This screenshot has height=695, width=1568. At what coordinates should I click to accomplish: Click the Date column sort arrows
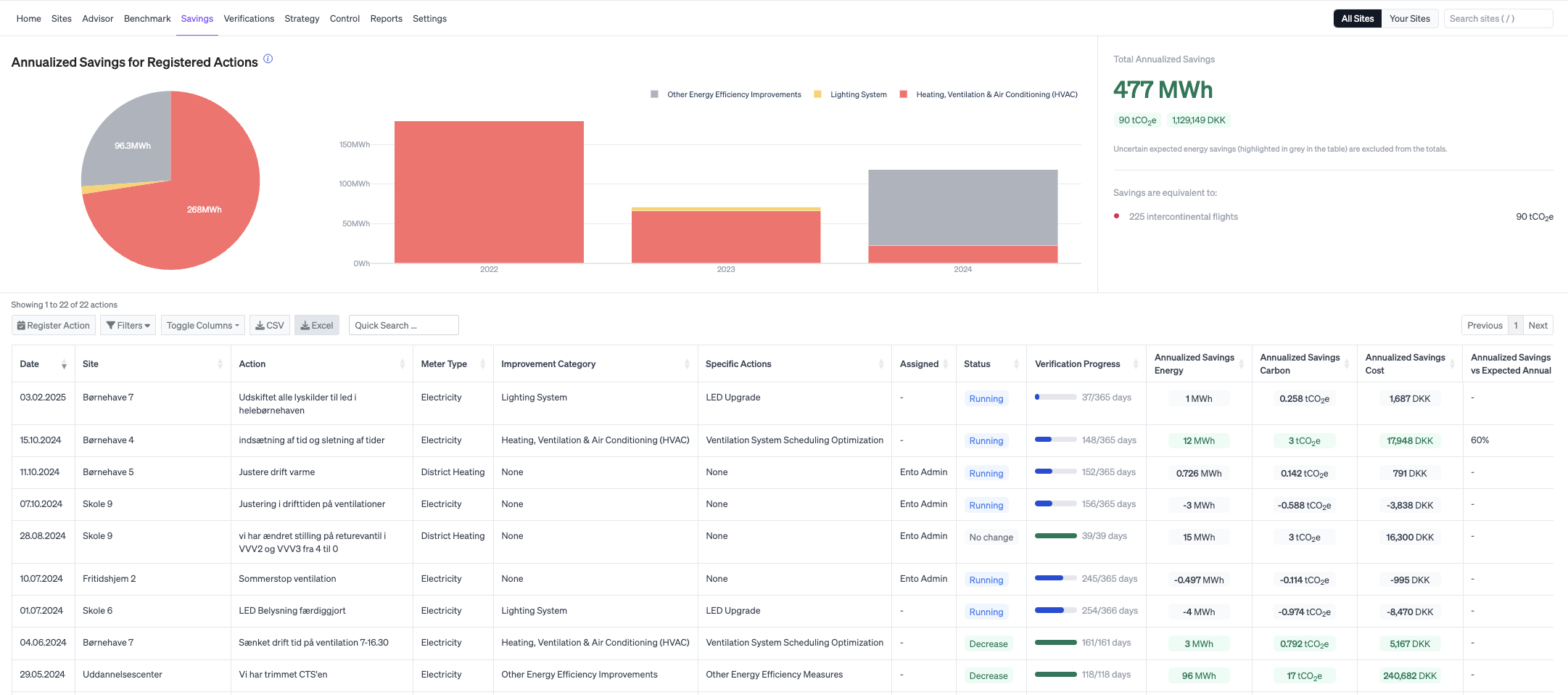(x=64, y=364)
